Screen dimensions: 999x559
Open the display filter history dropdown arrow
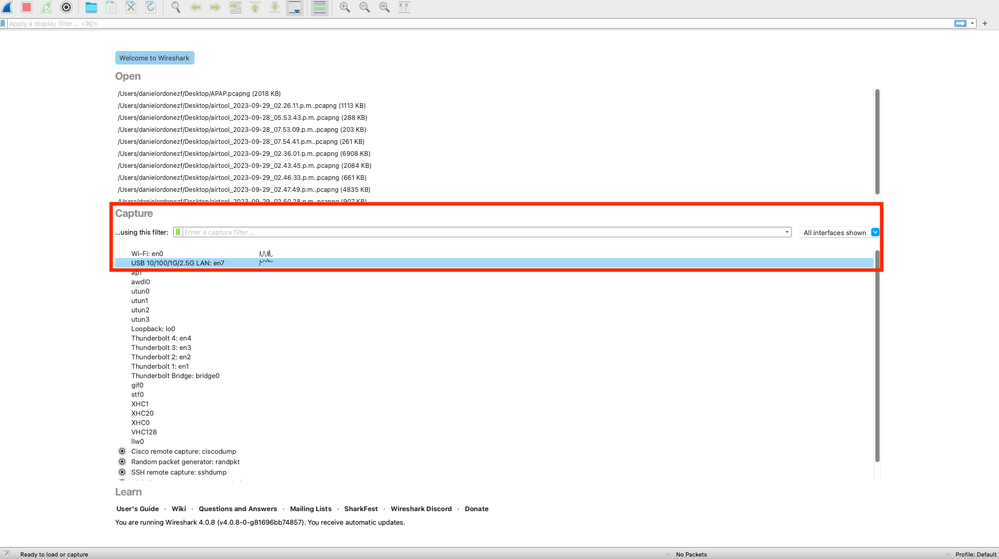pos(972,24)
